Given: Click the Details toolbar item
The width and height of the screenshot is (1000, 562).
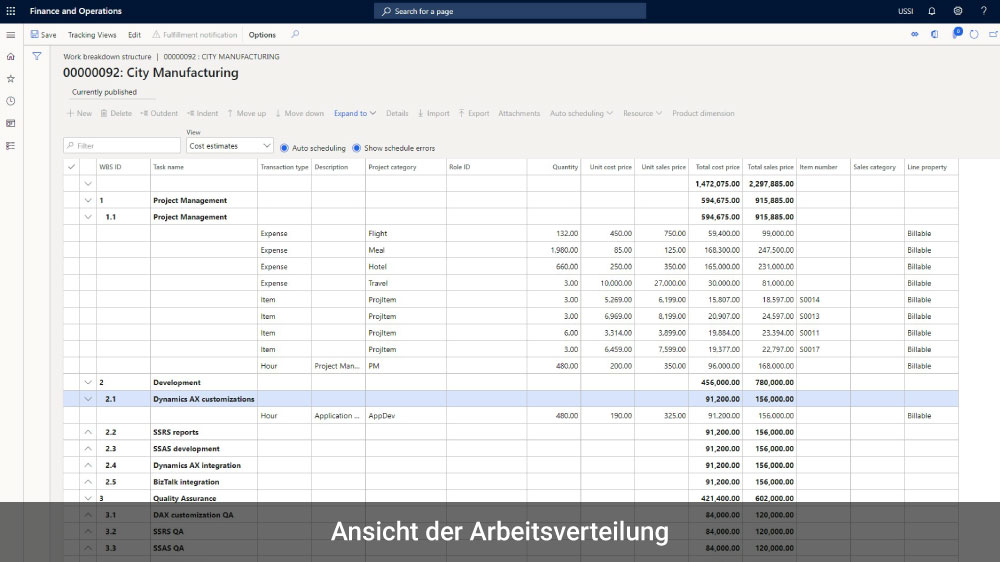Looking at the screenshot, I should [x=397, y=114].
